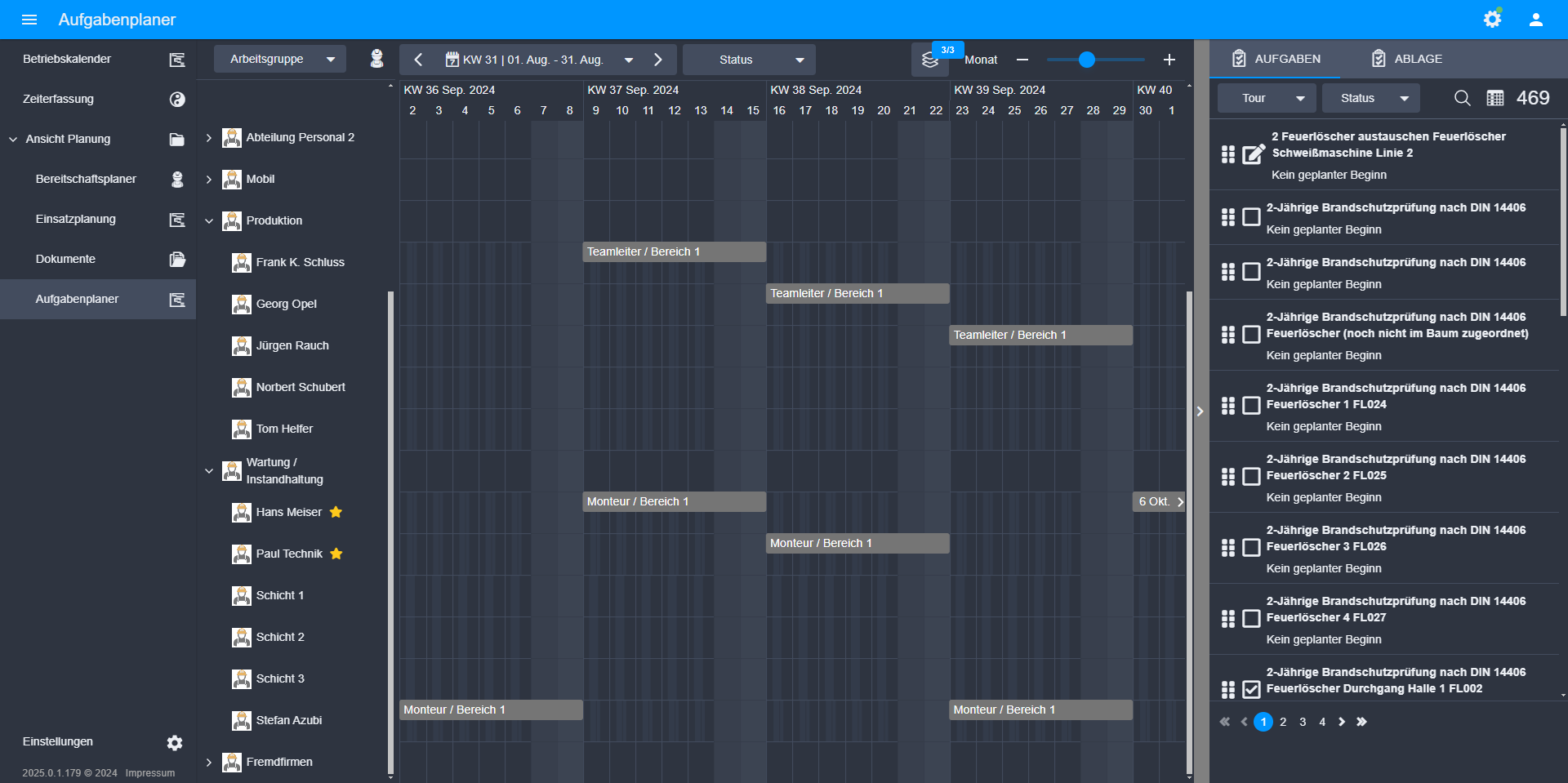
Task: Go to task page 2
Action: click(1283, 722)
